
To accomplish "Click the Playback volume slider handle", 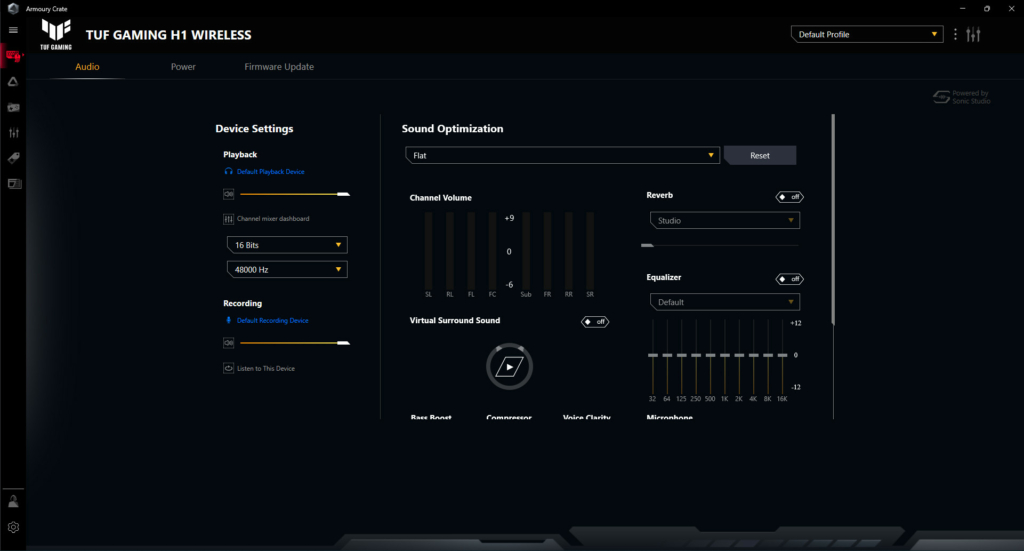I will click(x=344, y=194).
